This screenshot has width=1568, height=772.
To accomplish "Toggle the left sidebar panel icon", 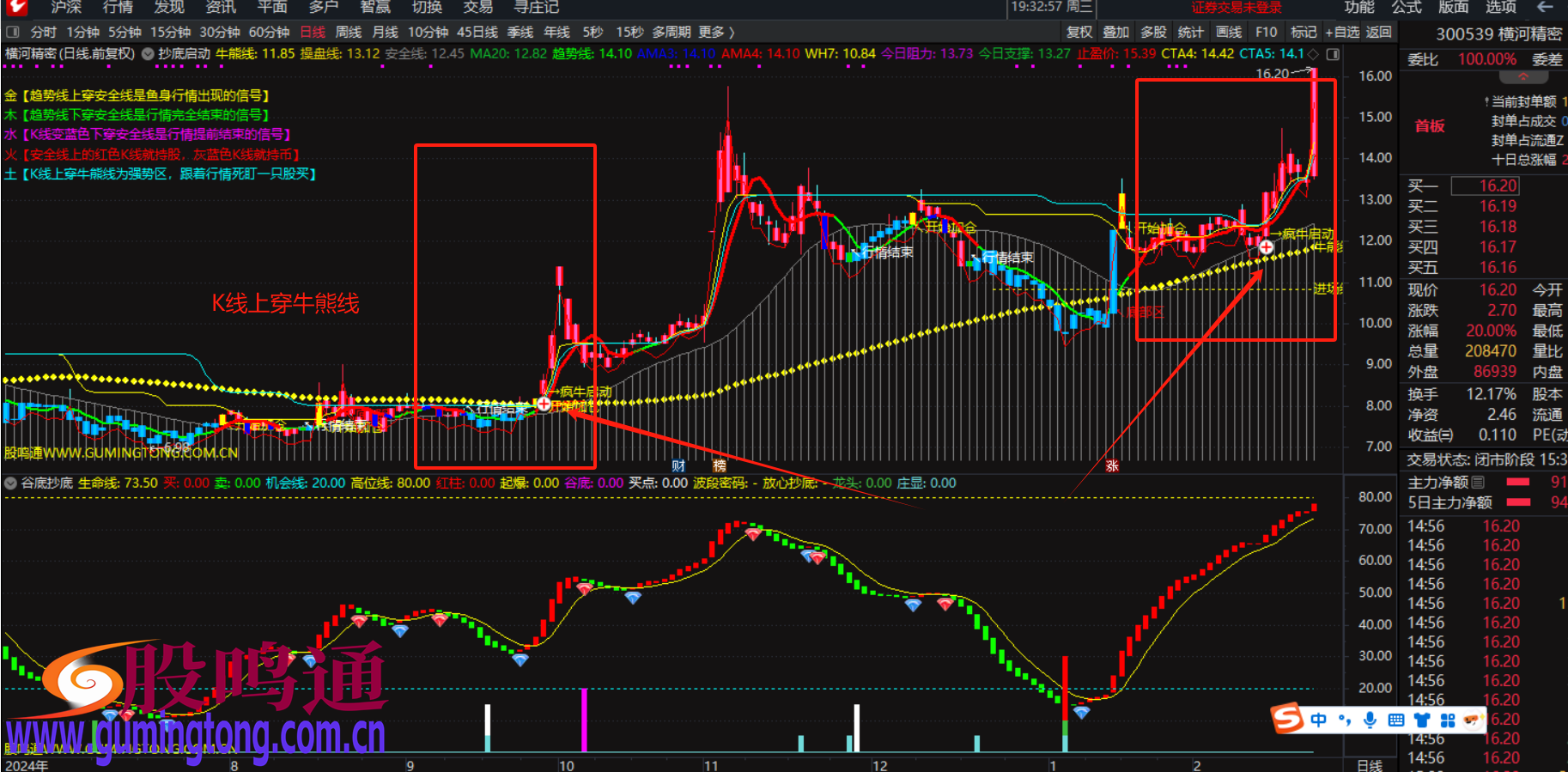I will pos(12,32).
